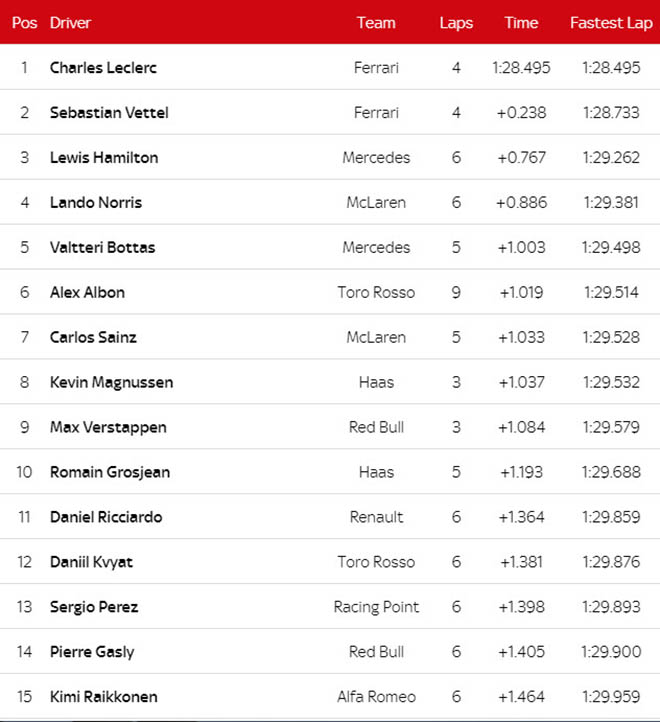Click the Fastest Lap column header

(x=611, y=22)
